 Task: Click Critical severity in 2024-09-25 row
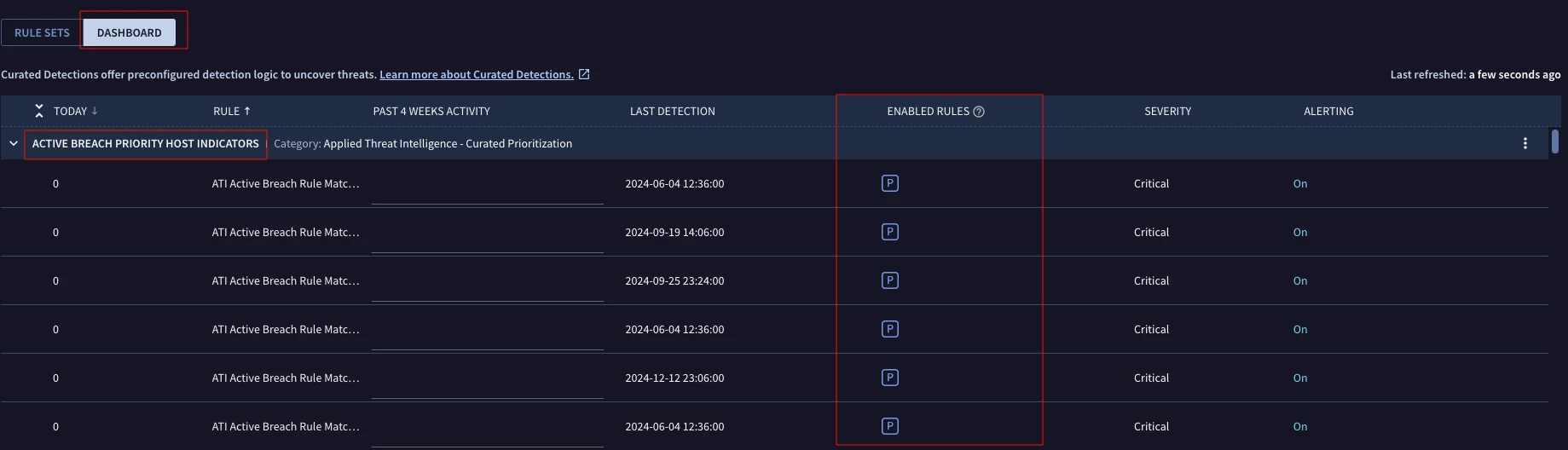point(1151,280)
